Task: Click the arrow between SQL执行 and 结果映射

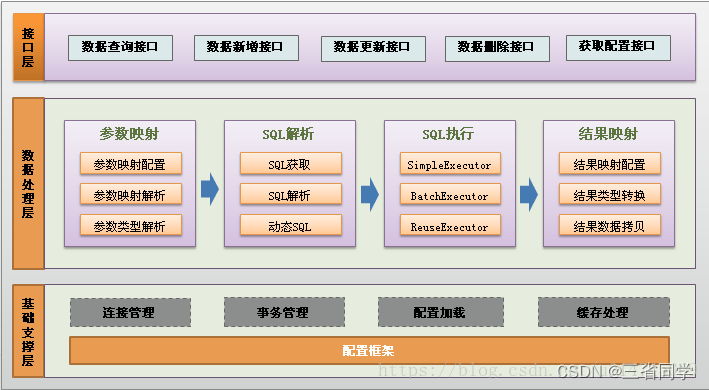Action: [529, 194]
